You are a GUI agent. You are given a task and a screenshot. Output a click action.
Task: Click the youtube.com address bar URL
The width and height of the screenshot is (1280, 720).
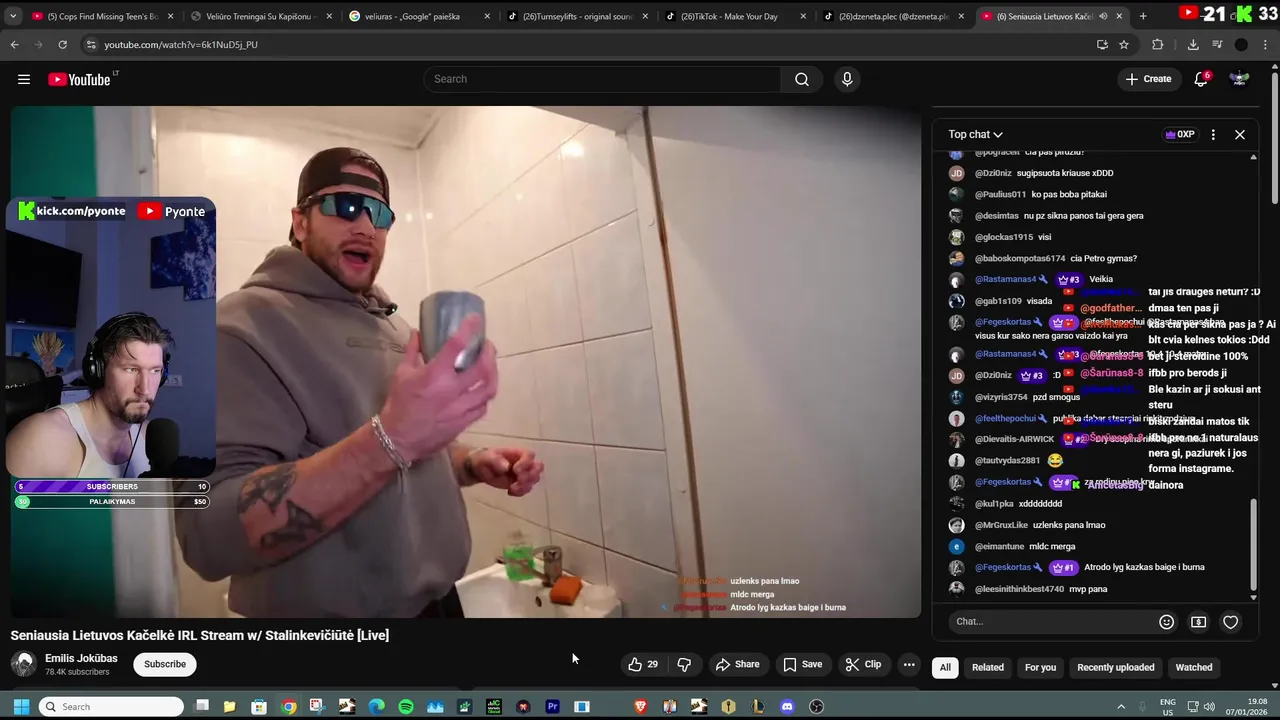[x=181, y=45]
